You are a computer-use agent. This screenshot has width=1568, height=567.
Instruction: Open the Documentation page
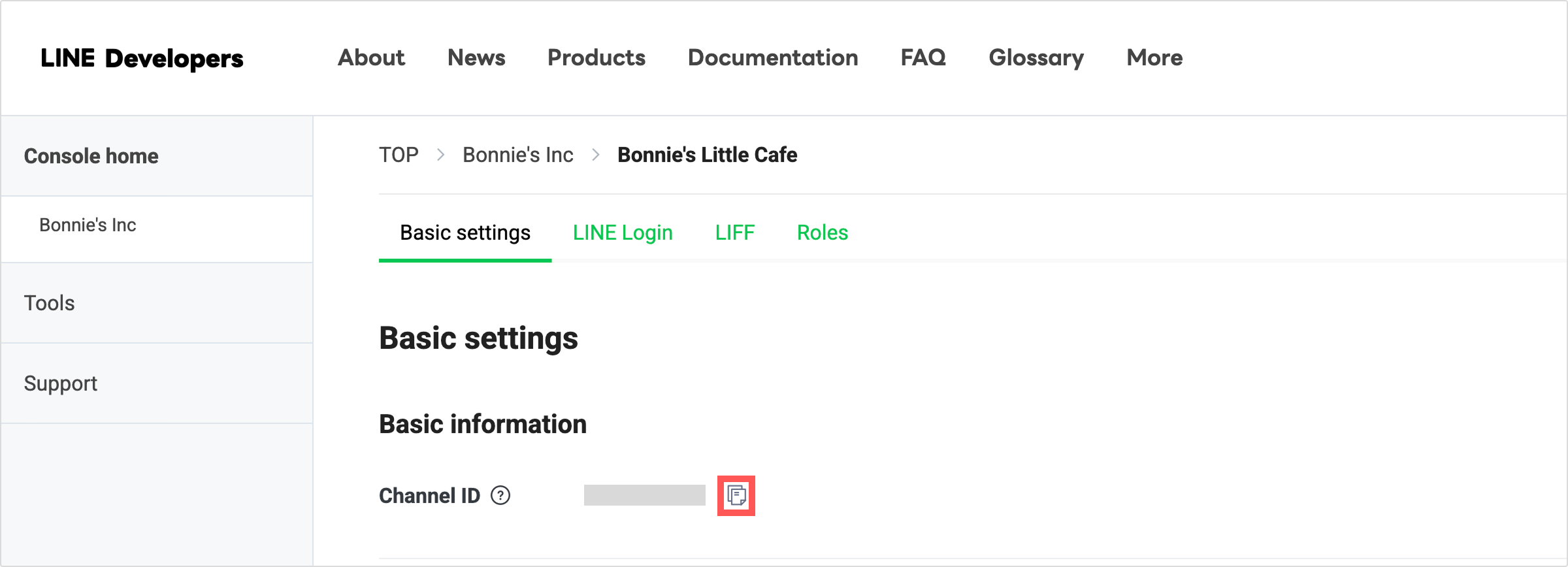pyautogui.click(x=773, y=57)
